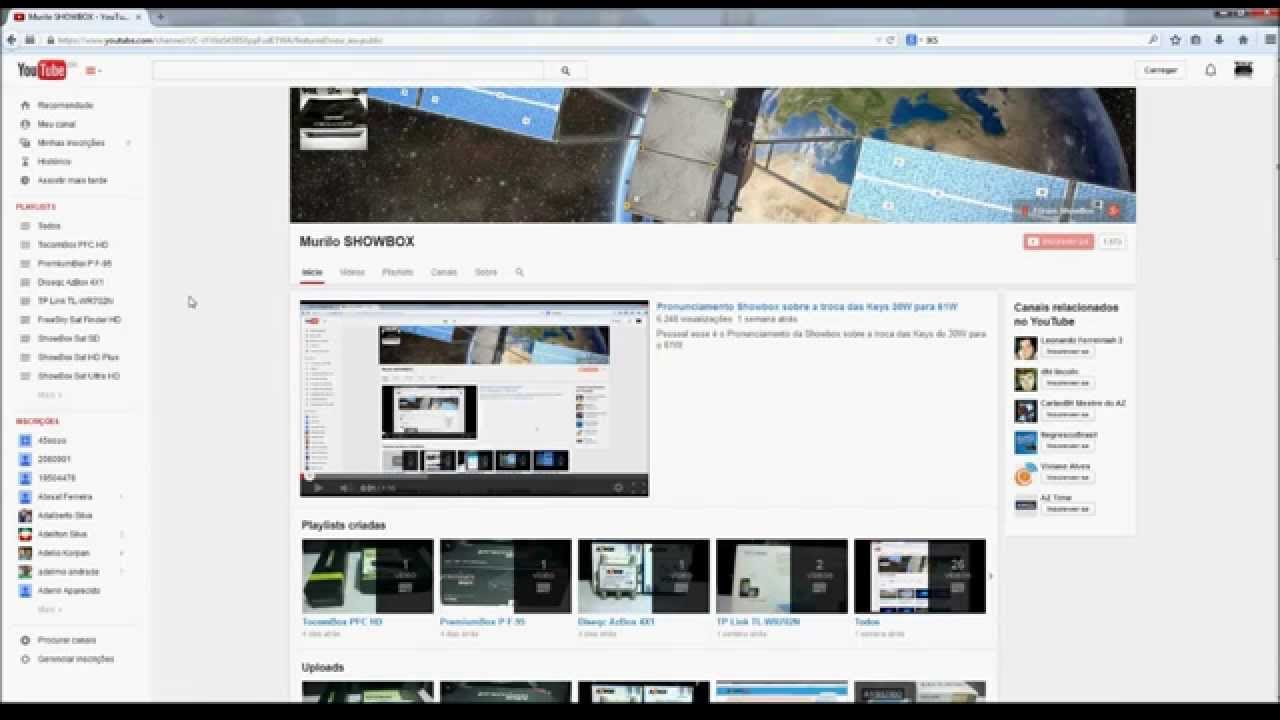Click the YouTube search field
The image size is (1280, 720).
click(x=348, y=71)
